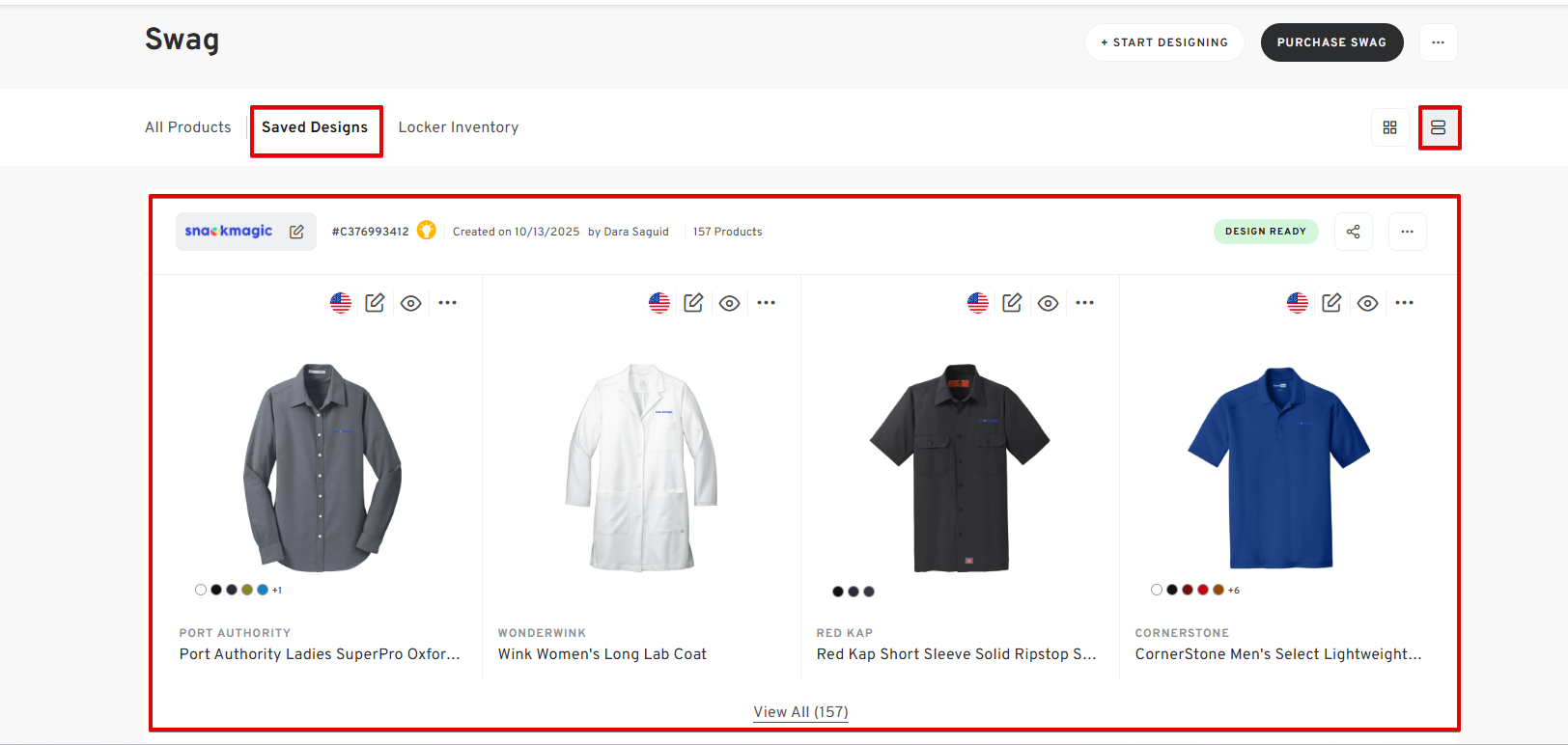The image size is (1568, 745).
Task: Open more options menu beside Purchase Swag
Action: pos(1438,42)
